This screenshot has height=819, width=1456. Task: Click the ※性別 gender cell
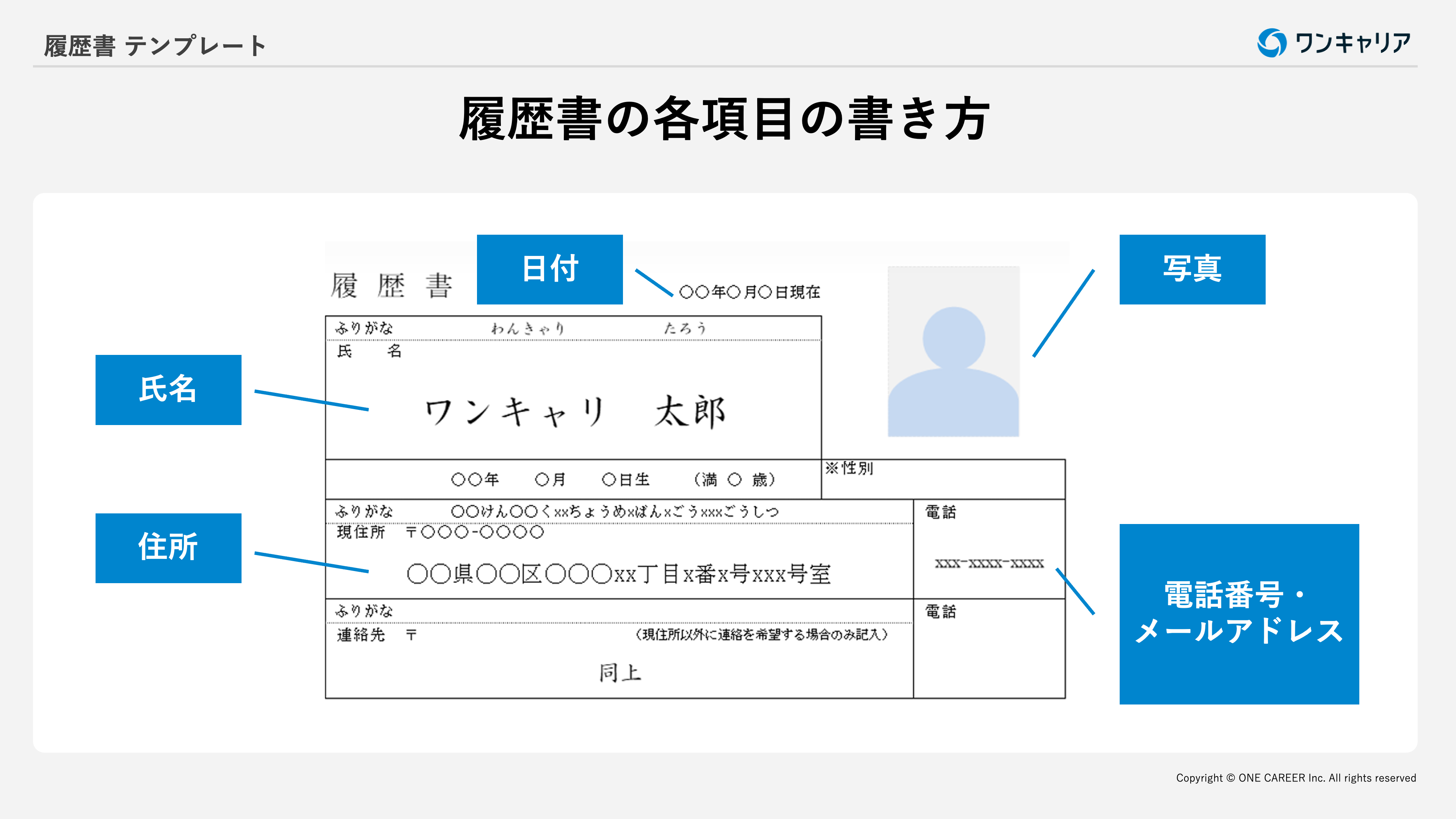[x=849, y=469]
